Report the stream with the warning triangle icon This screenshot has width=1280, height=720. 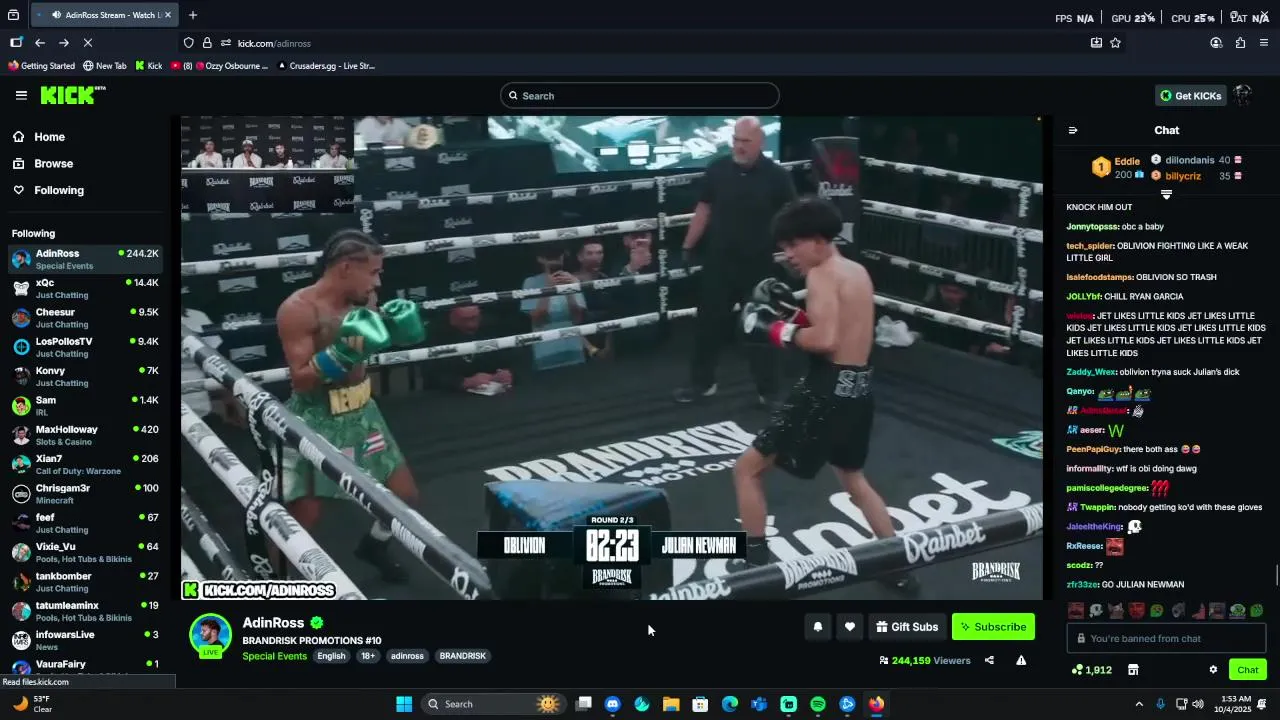pyautogui.click(x=1021, y=660)
